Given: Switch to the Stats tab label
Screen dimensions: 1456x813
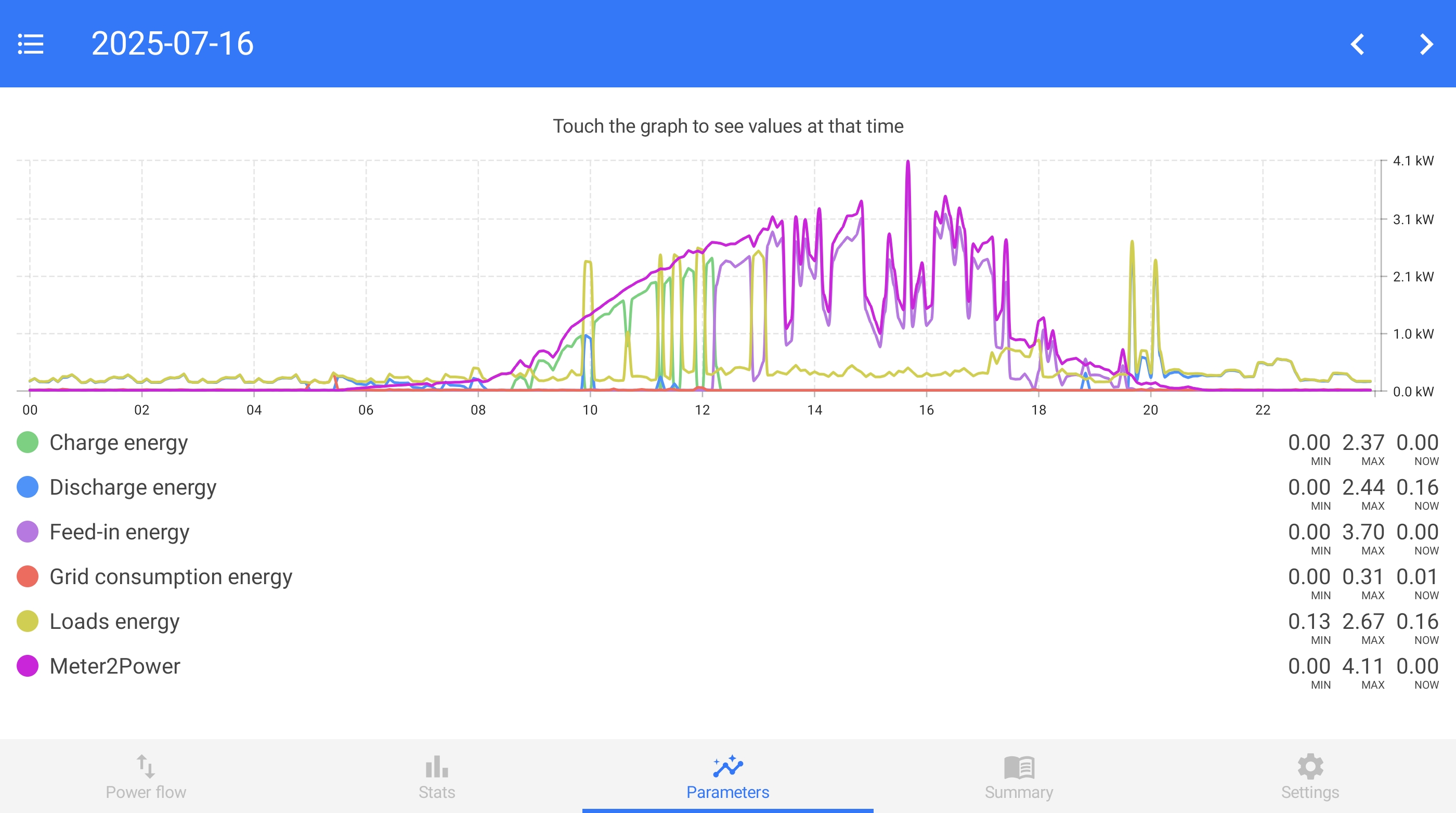Looking at the screenshot, I should click(x=436, y=792).
